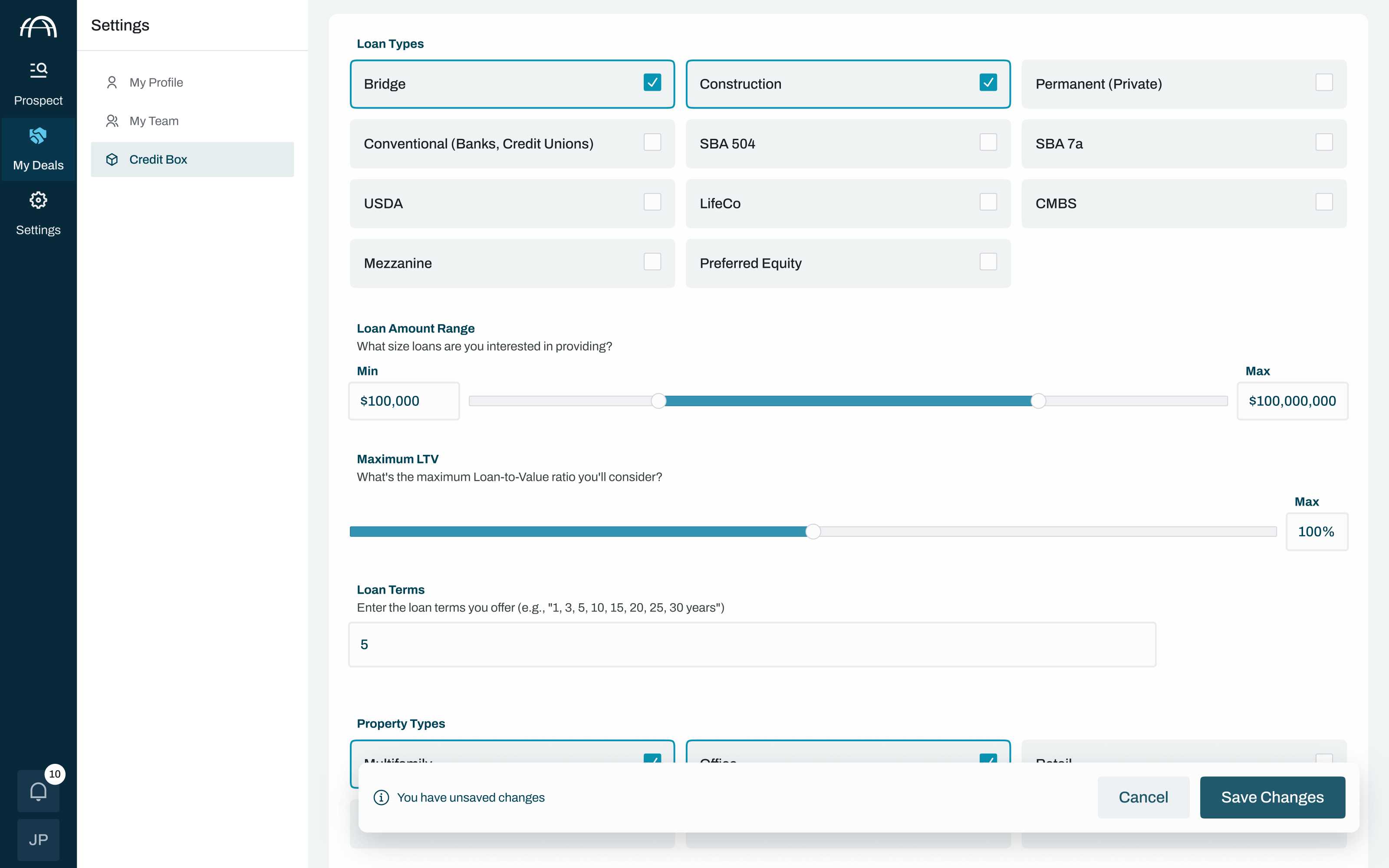The height and width of the screenshot is (868, 1389).
Task: Open My Deals handshake icon
Action: pos(38,135)
